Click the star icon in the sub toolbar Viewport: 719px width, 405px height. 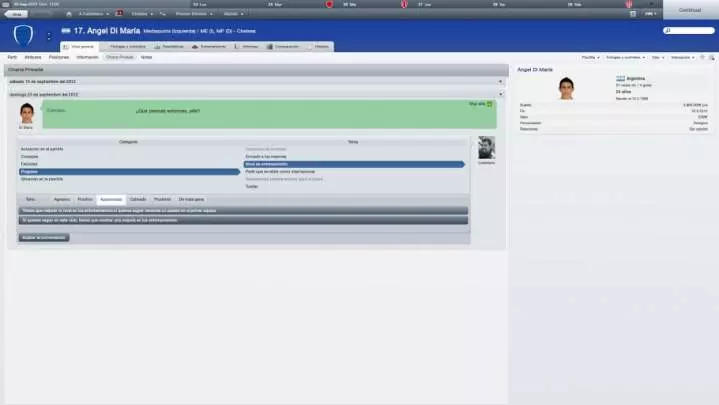click(702, 57)
